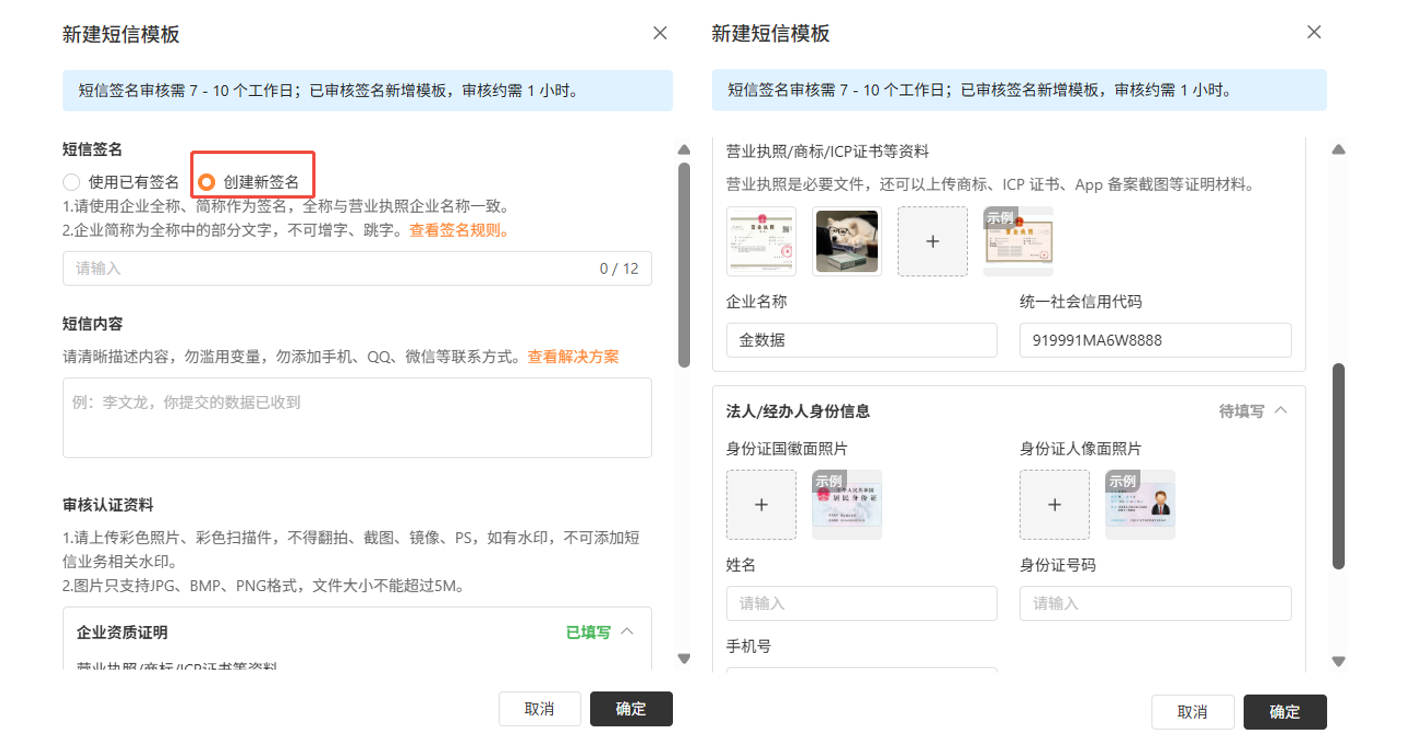Viewport: 1426px width, 745px height.
Task: Click the signature input field showing 0 / 12
Action: coord(357,268)
